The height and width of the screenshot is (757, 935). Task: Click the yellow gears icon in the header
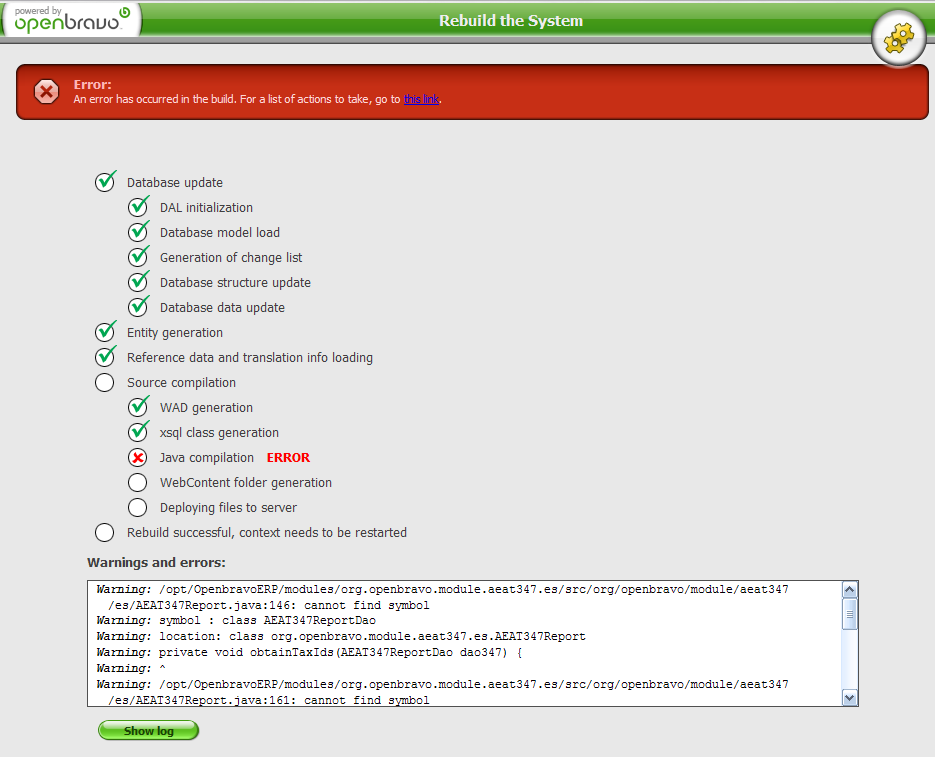pos(899,39)
